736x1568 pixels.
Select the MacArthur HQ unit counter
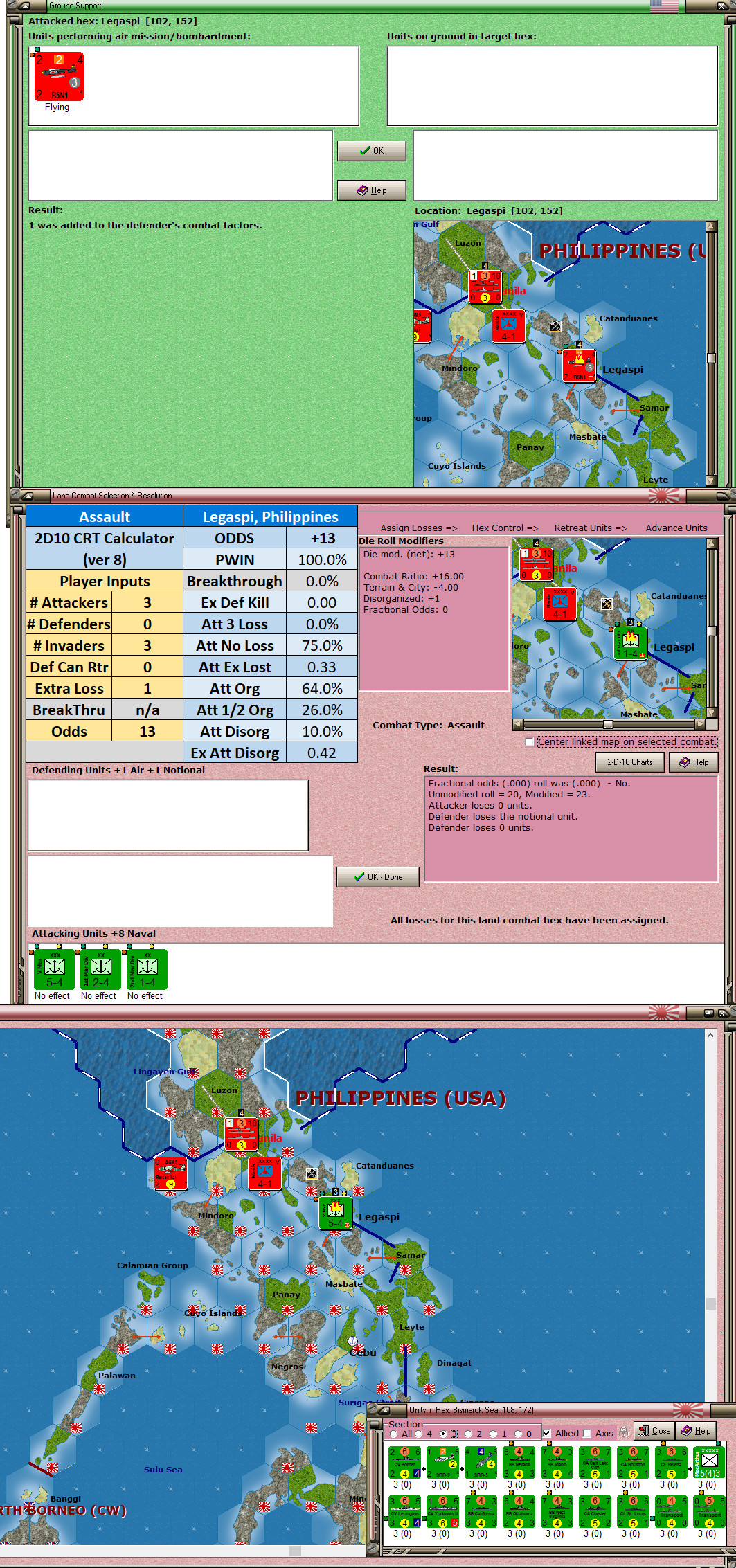(x=709, y=1462)
